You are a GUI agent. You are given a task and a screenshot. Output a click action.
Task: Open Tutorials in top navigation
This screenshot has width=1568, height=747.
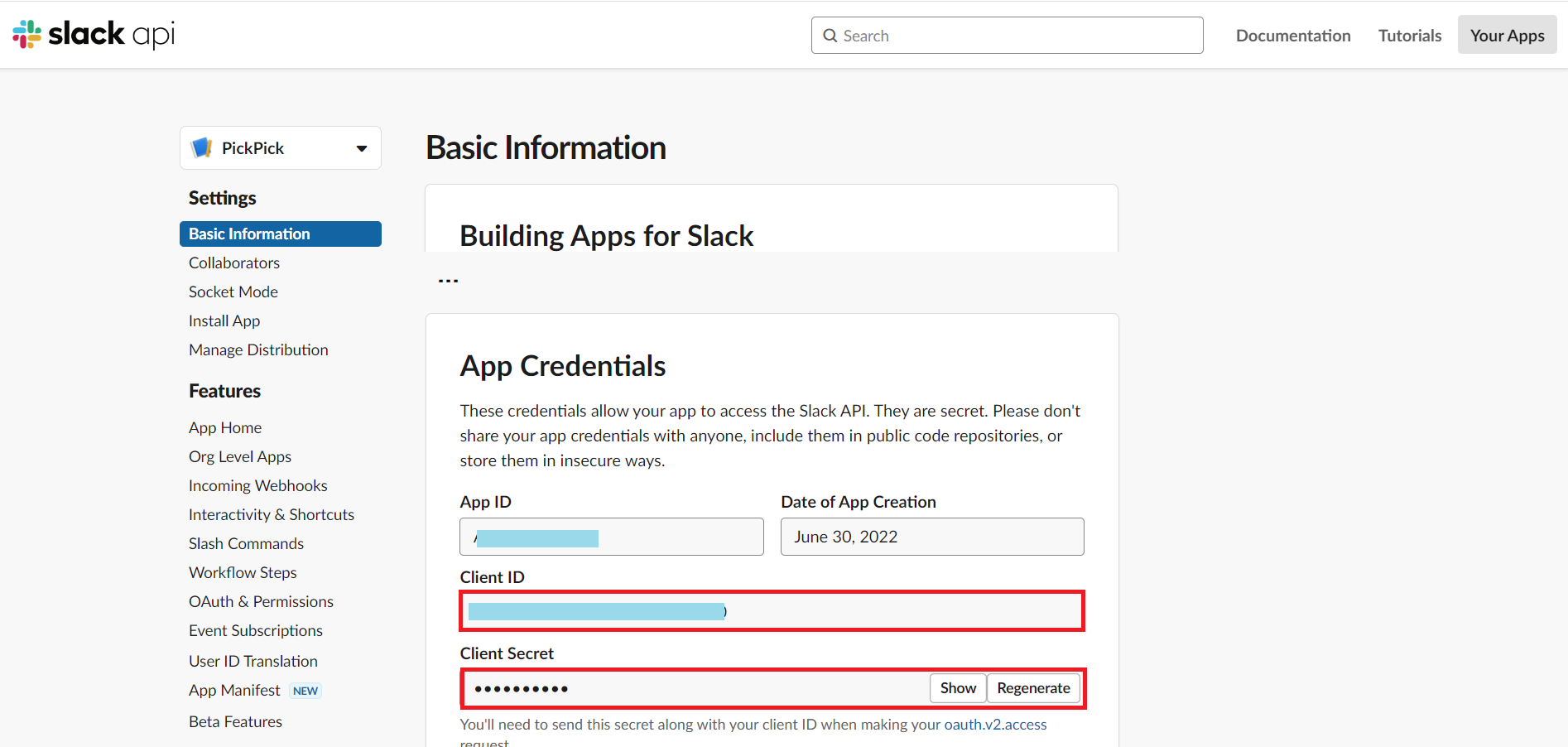tap(1410, 36)
